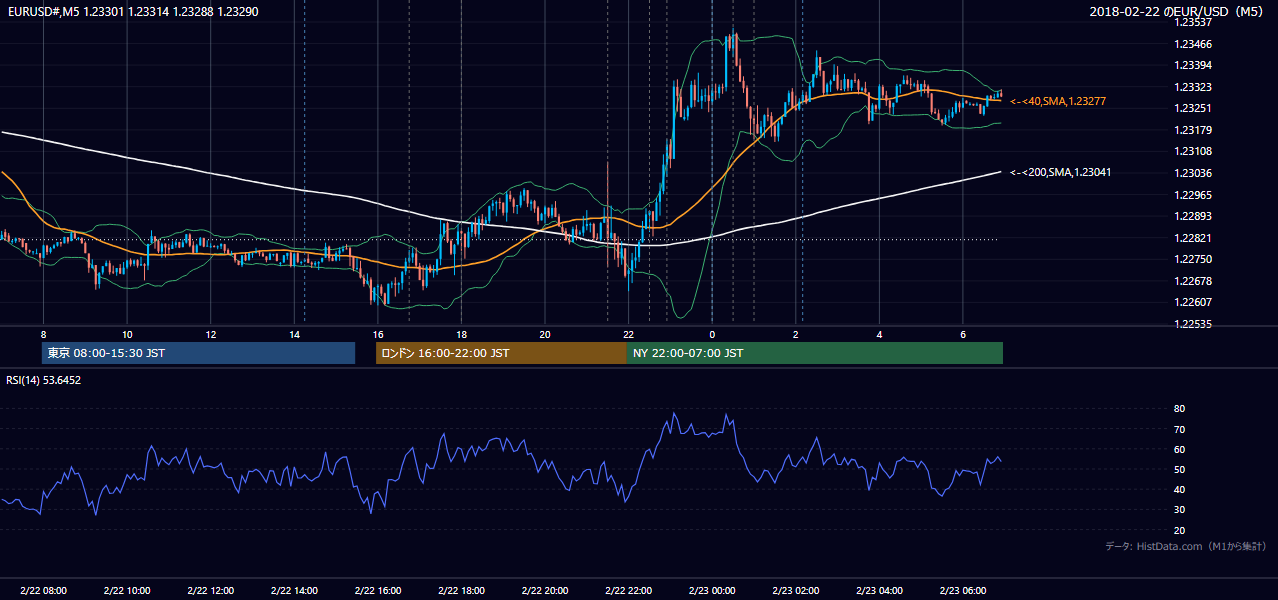Screen dimensions: 1278x600
Task: Click the bottom date label 2/22 08:00
Action: click(x=43, y=591)
